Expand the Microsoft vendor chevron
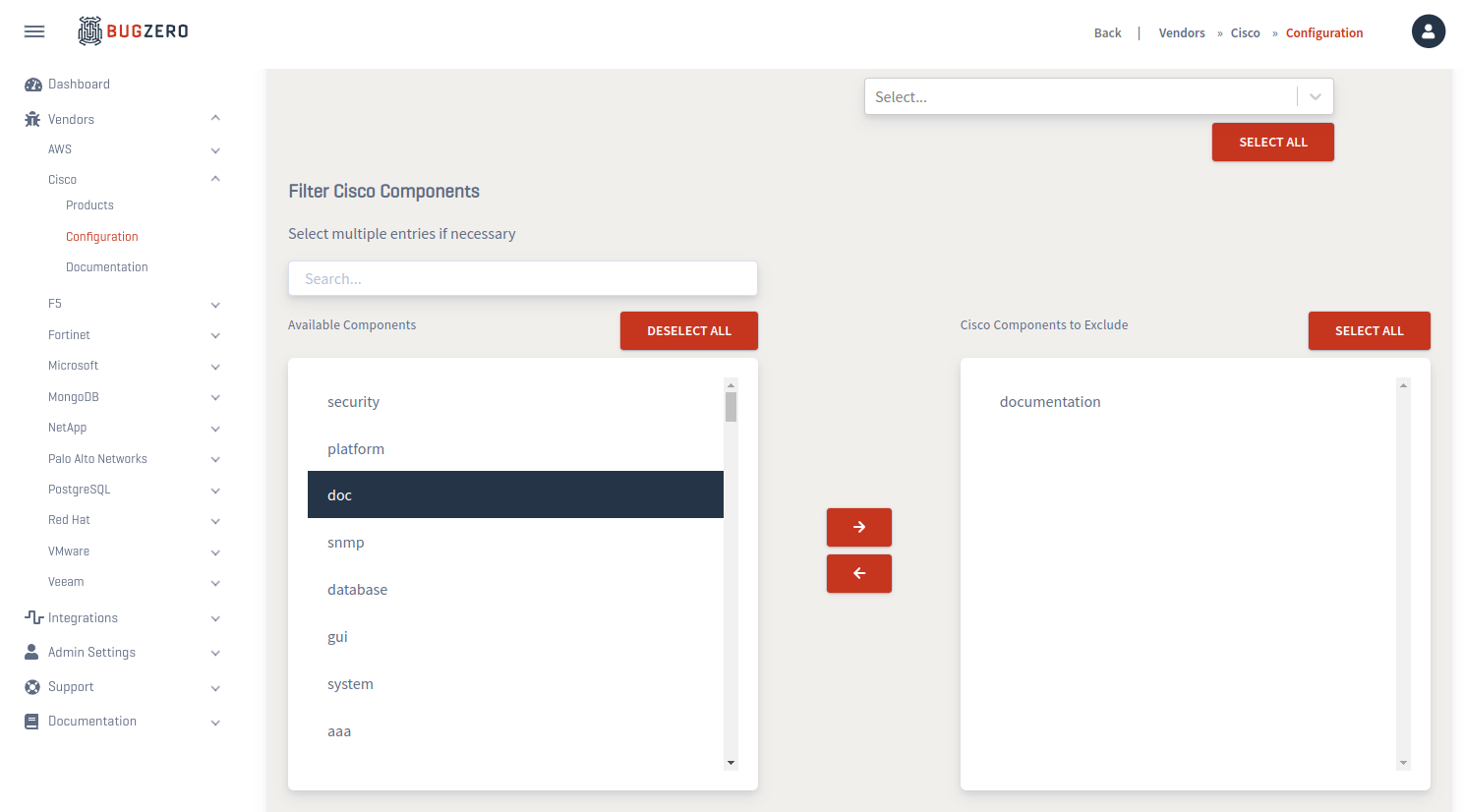Screen dimensions: 1463x812 215,367
